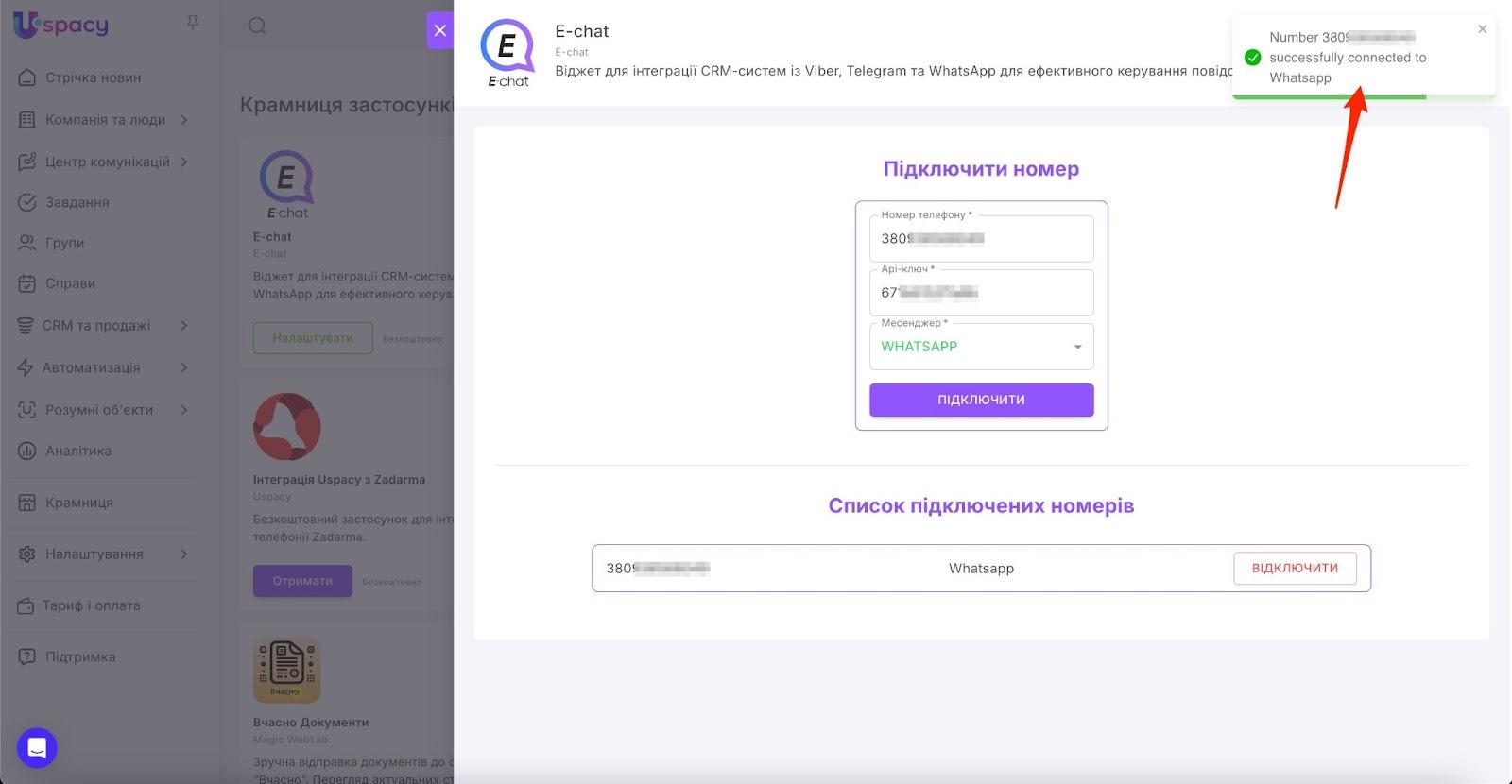Click the Інтеграція Uspacy з Zadarma title
The image size is (1512, 784).
pyautogui.click(x=339, y=480)
